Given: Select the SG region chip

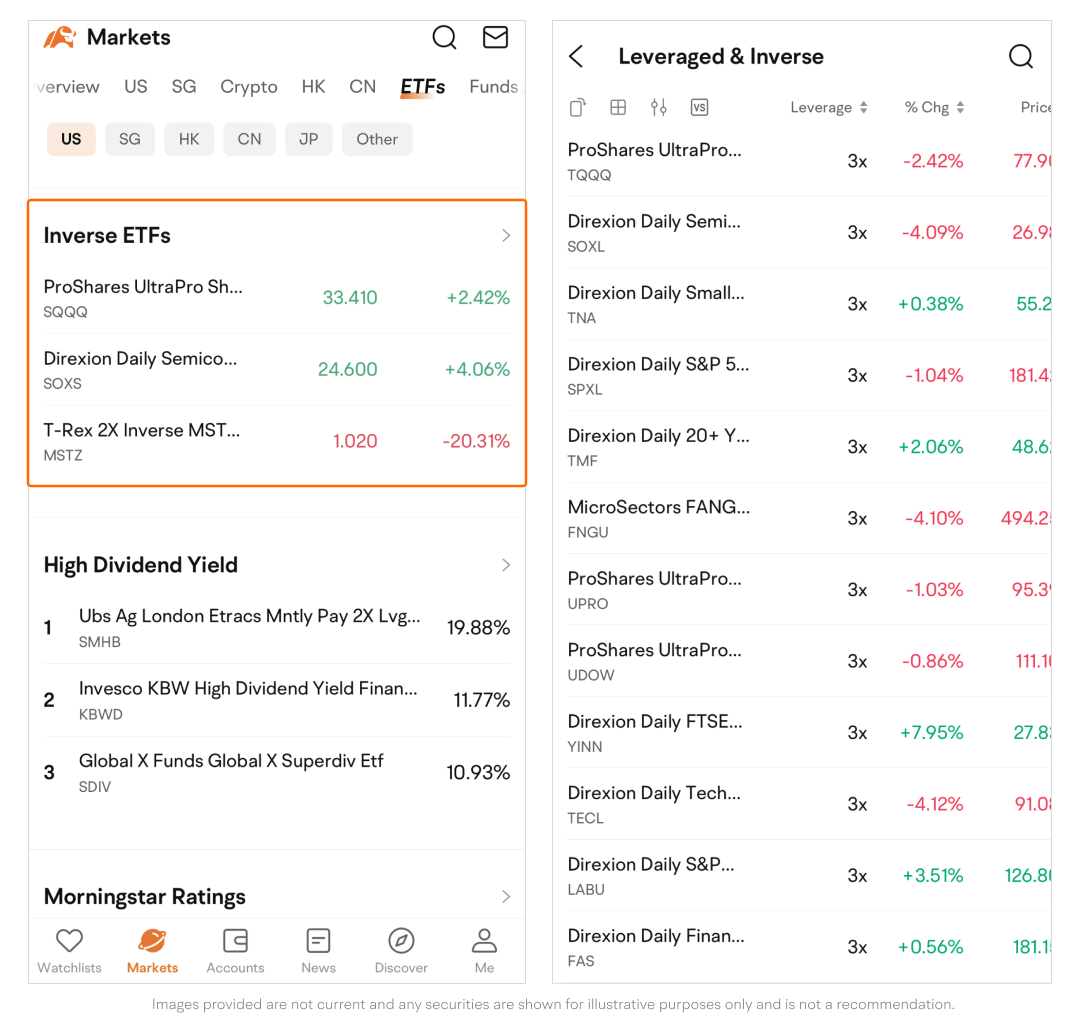Looking at the screenshot, I should pyautogui.click(x=130, y=139).
